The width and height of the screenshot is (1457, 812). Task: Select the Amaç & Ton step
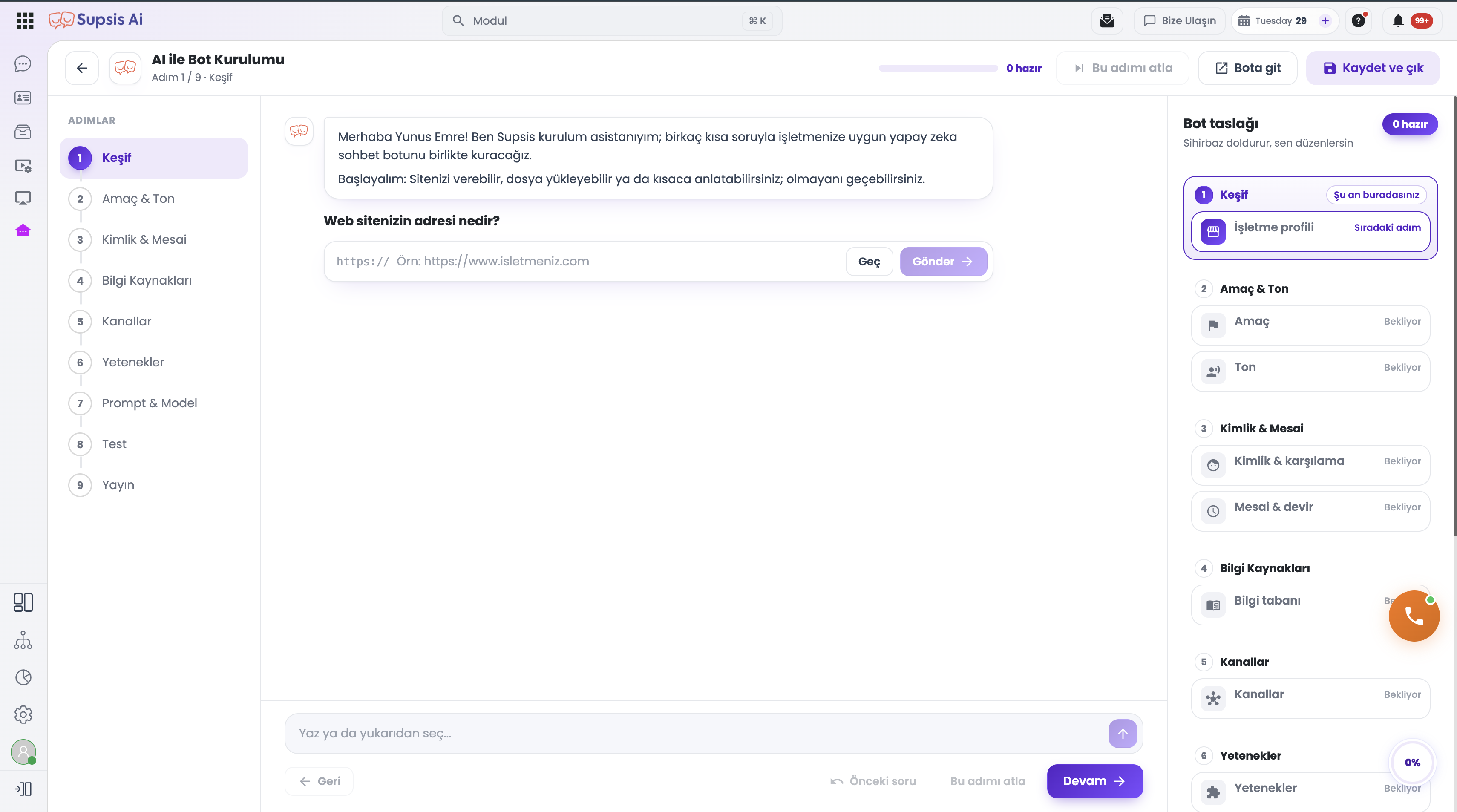(154, 199)
